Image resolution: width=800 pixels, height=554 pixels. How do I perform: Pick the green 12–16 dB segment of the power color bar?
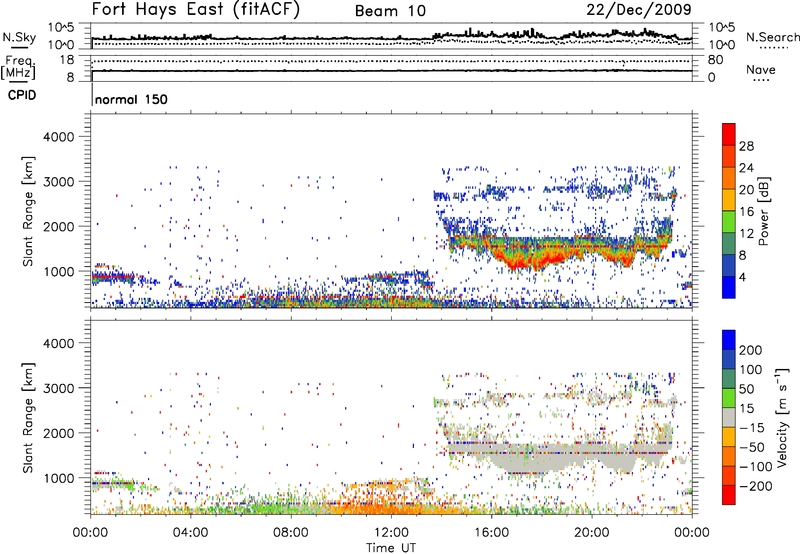point(729,222)
